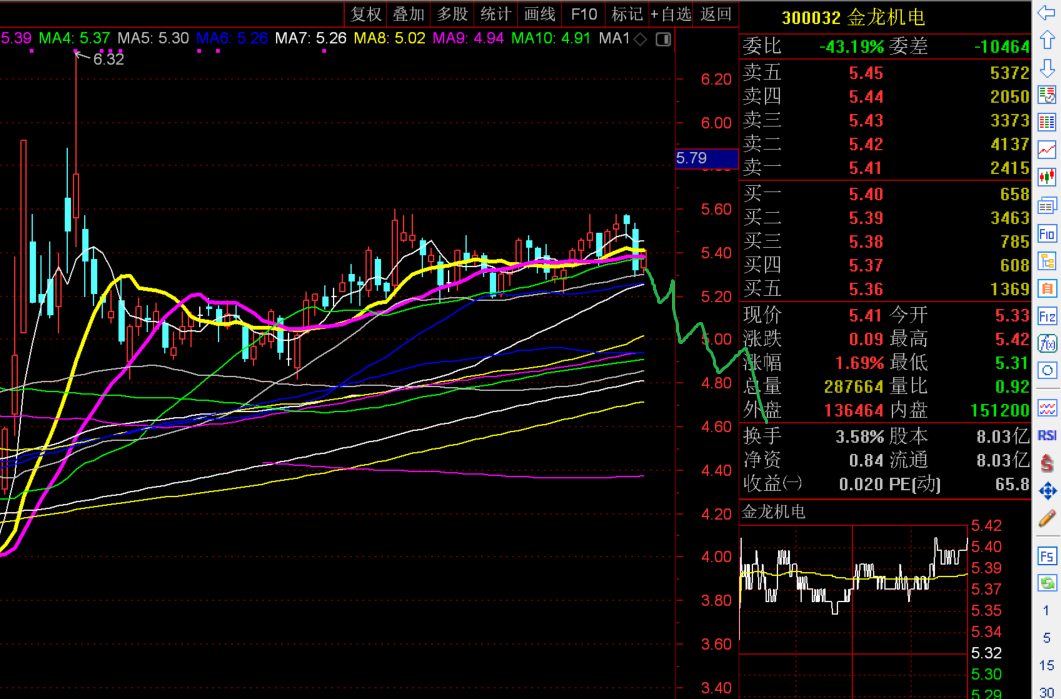
Task: Click the 买一 5.40 order row
Action: 885,195
